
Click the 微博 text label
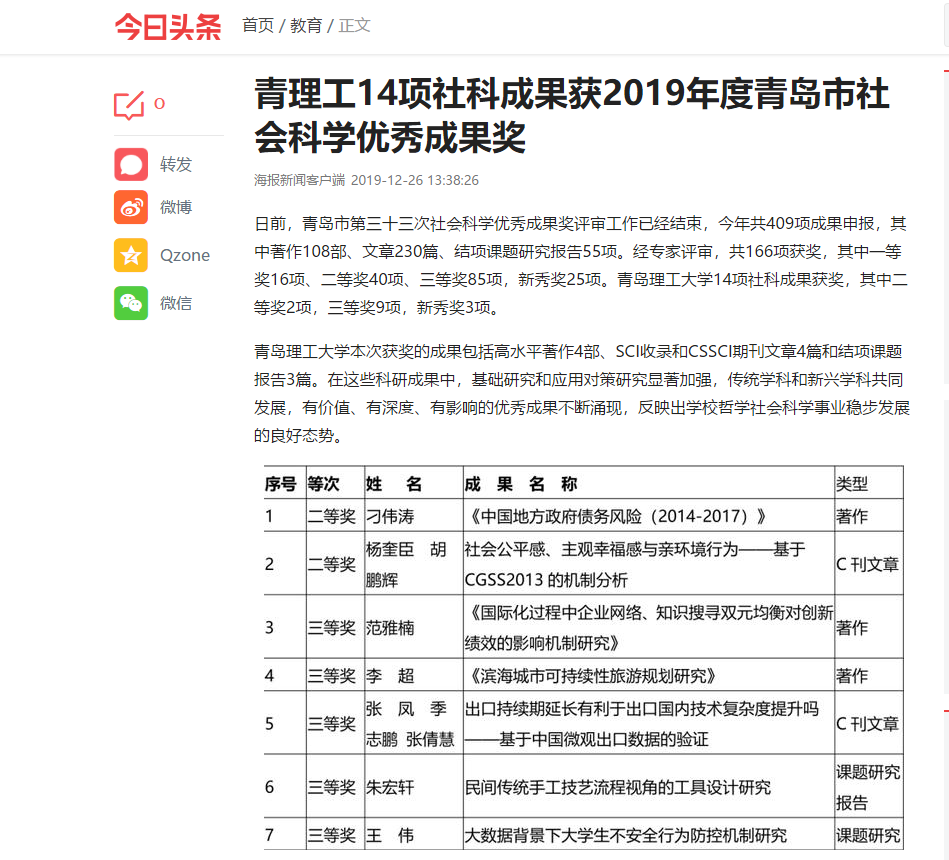tap(176, 207)
